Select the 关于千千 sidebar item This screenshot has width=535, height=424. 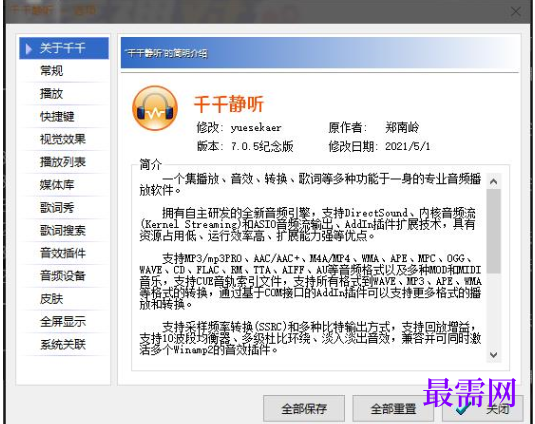64,48
